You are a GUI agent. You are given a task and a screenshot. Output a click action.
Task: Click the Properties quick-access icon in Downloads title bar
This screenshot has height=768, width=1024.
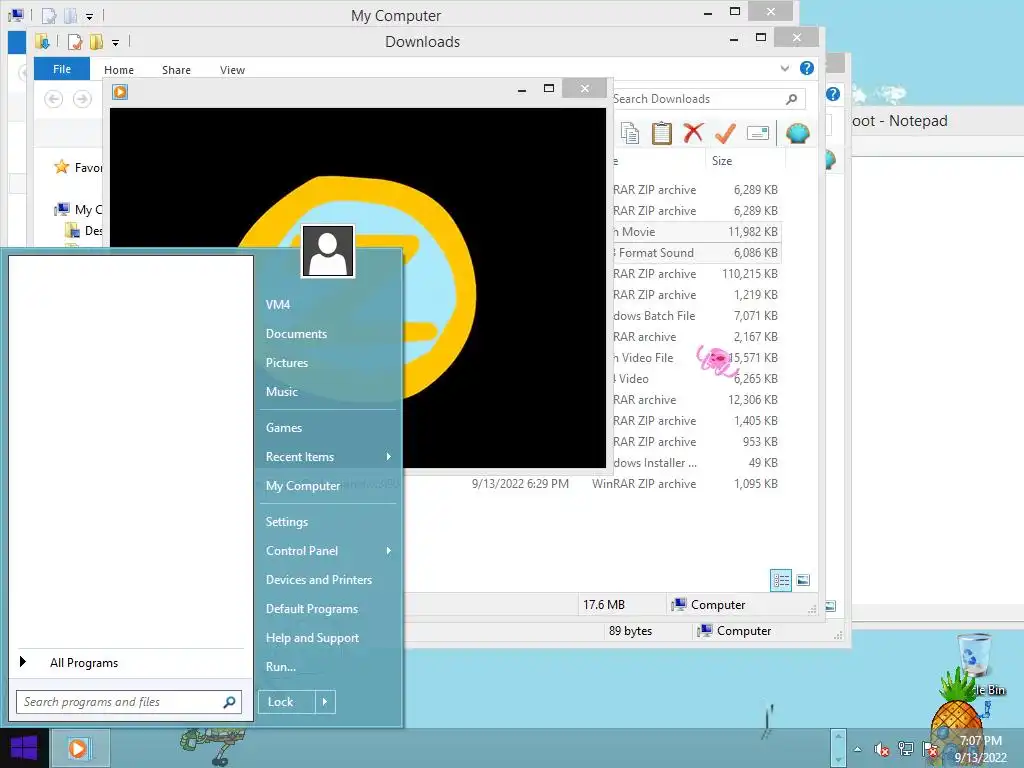pyautogui.click(x=75, y=42)
